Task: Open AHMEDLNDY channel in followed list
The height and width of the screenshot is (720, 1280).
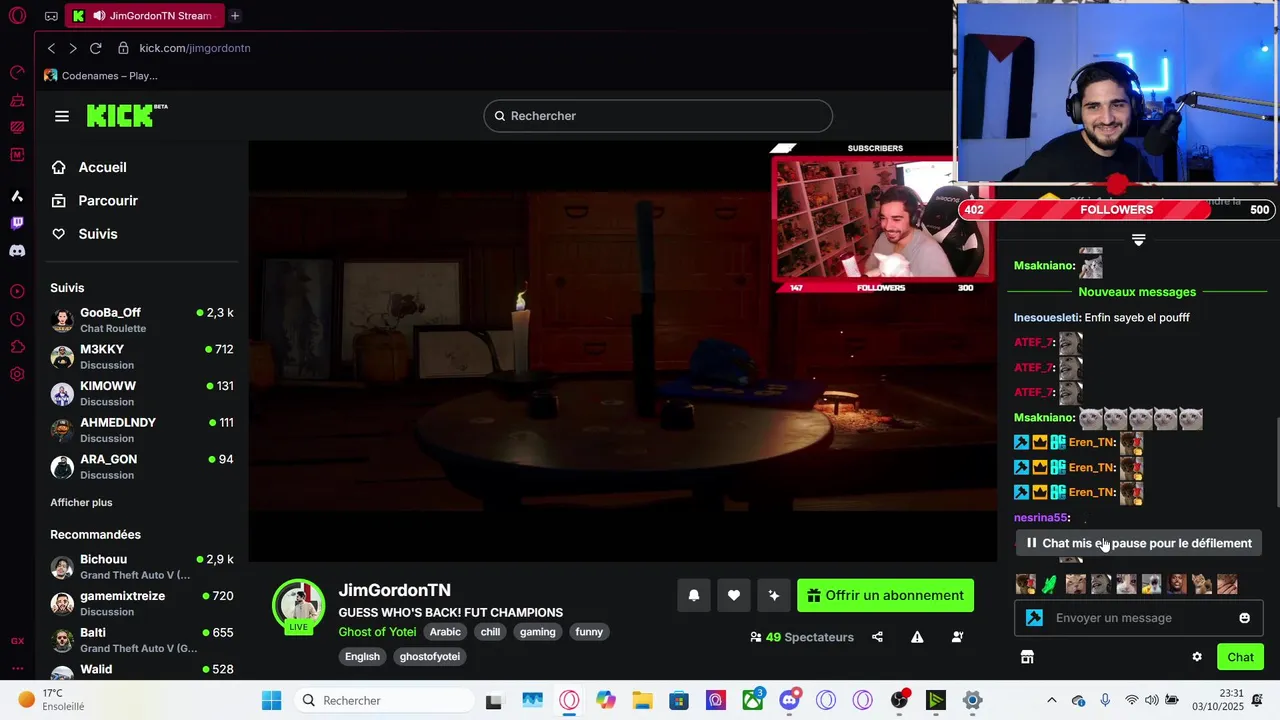Action: (142, 430)
